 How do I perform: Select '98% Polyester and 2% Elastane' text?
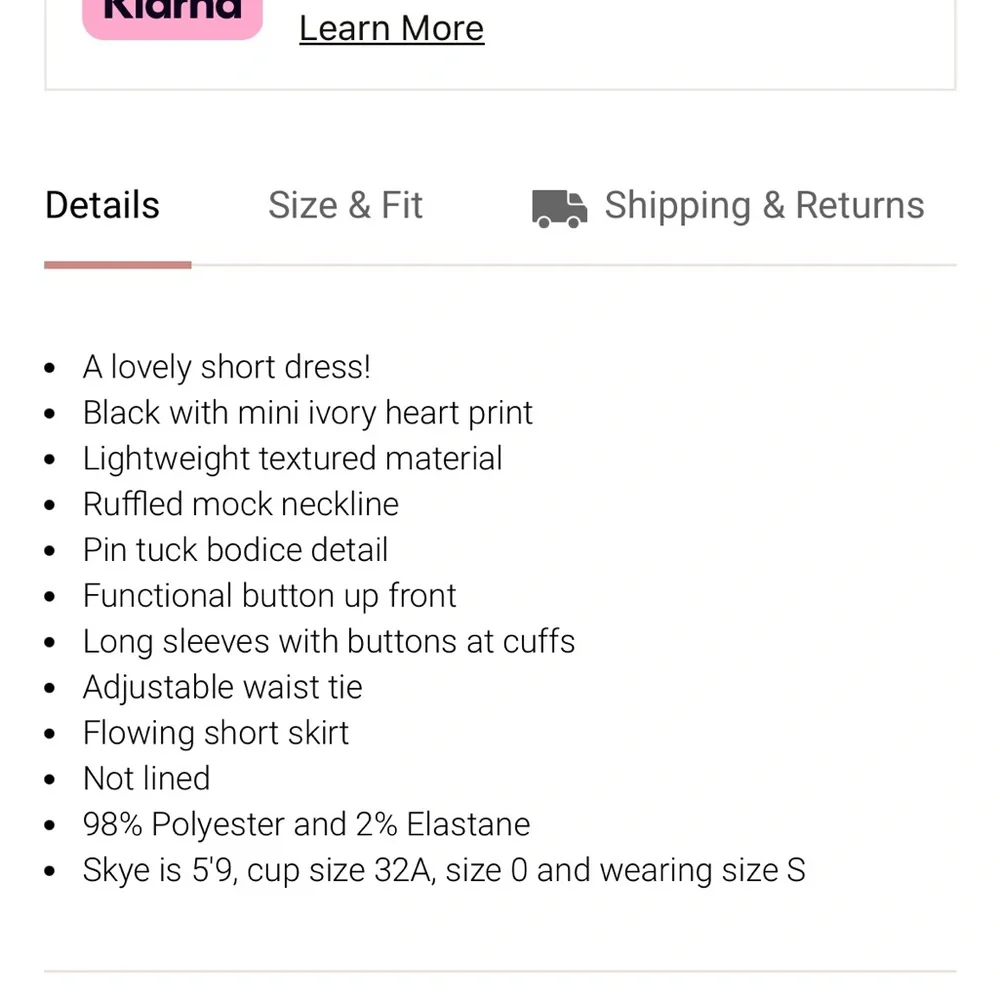(x=306, y=825)
